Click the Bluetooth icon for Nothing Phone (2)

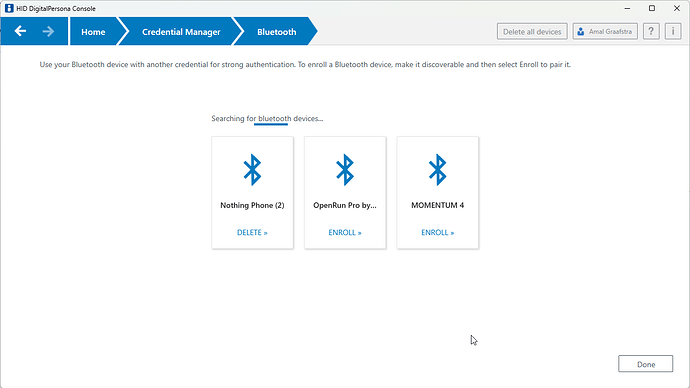[x=252, y=170]
